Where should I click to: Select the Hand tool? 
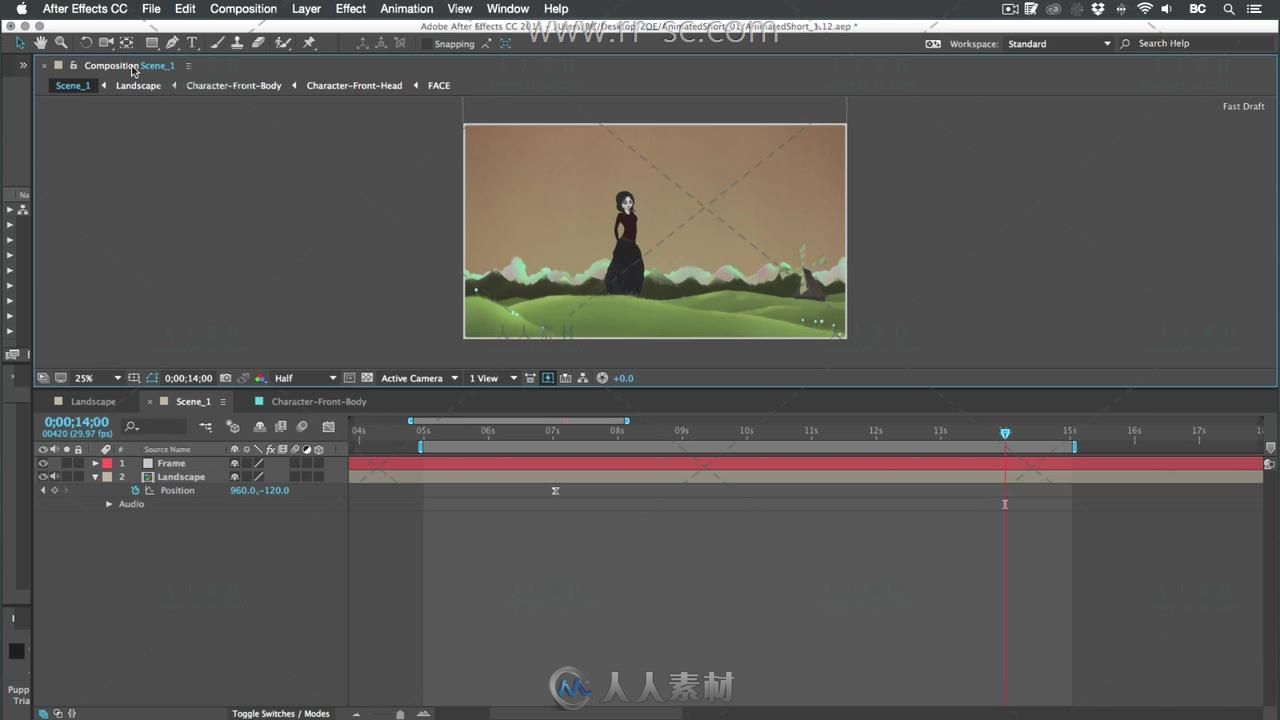[x=40, y=43]
